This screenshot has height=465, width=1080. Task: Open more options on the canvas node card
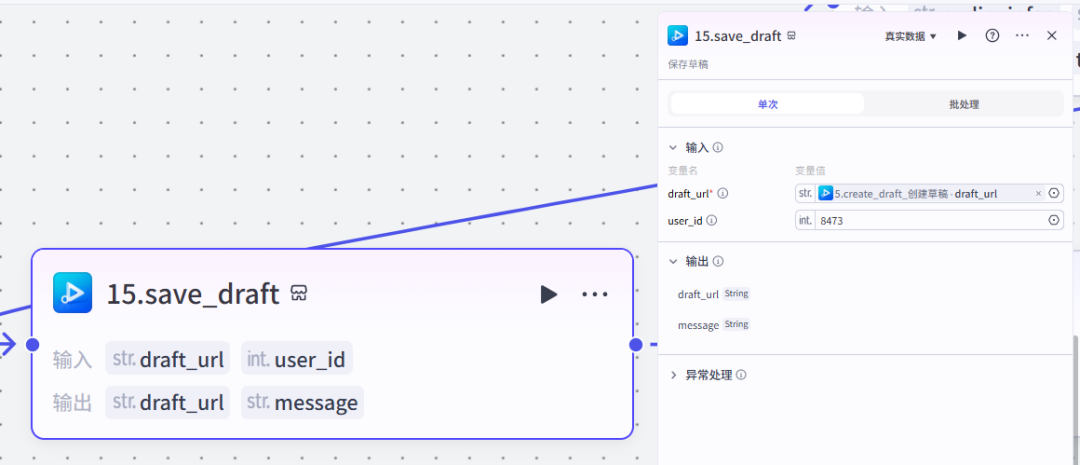(x=594, y=295)
